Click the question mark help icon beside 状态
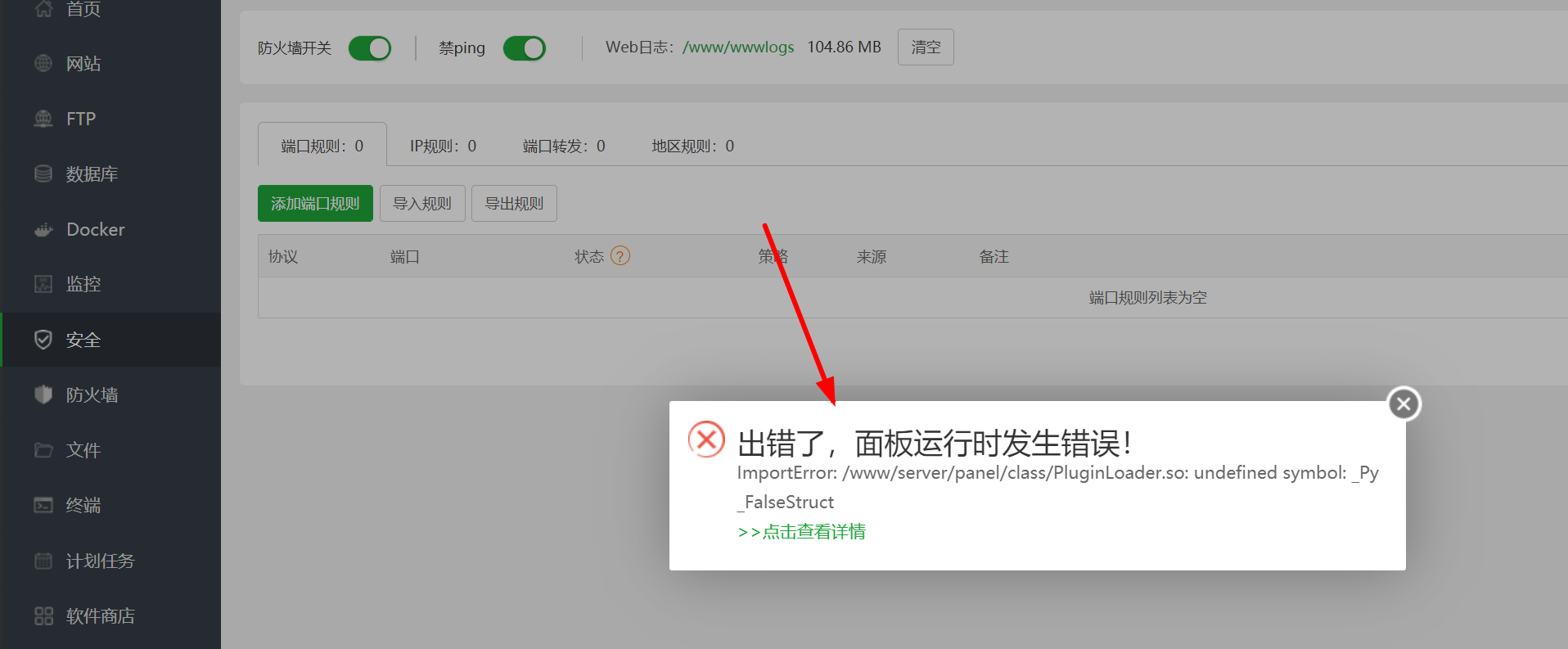Viewport: 1568px width, 649px height. click(620, 256)
